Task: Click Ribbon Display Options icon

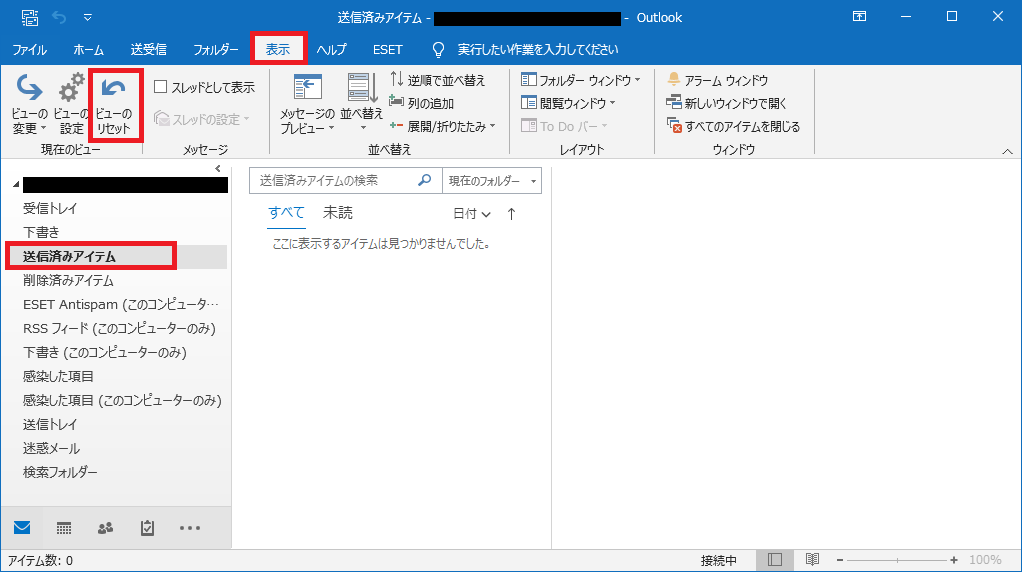Action: [x=860, y=17]
